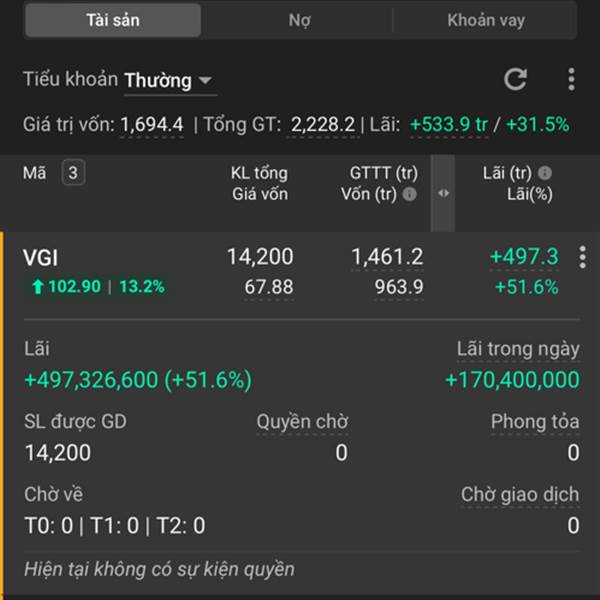Sort by the Mã column header

point(34,172)
